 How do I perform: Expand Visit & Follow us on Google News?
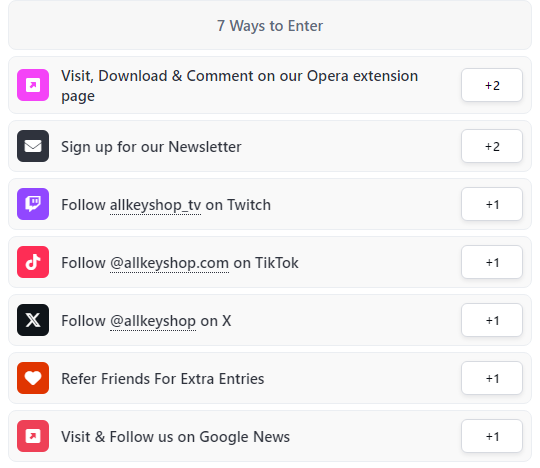[270, 436]
